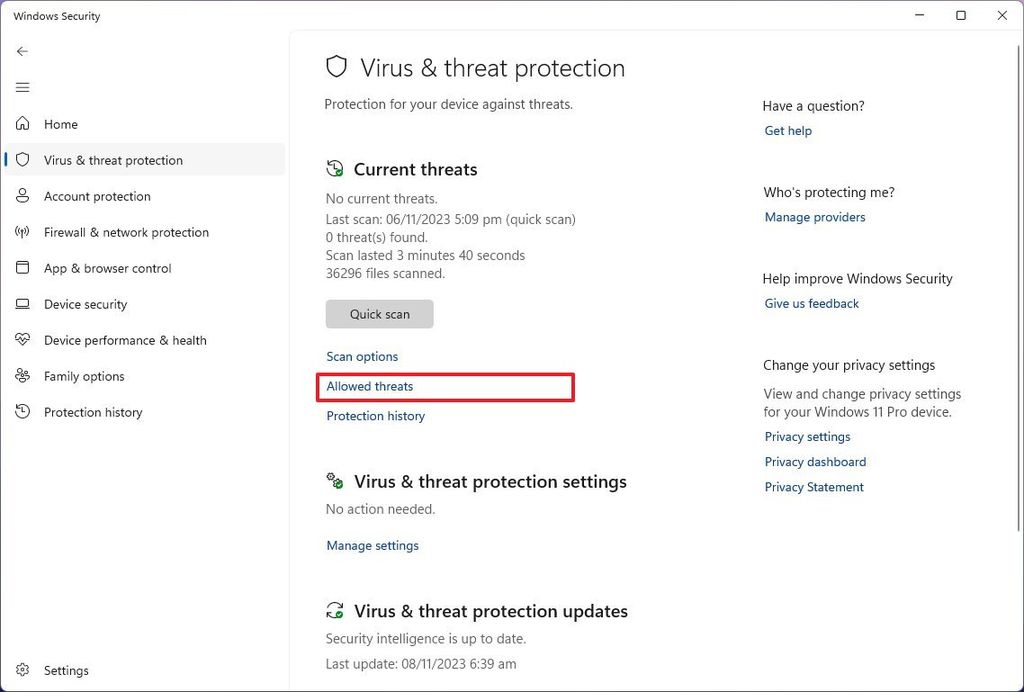Open Settings via the gear icon

tap(66, 670)
